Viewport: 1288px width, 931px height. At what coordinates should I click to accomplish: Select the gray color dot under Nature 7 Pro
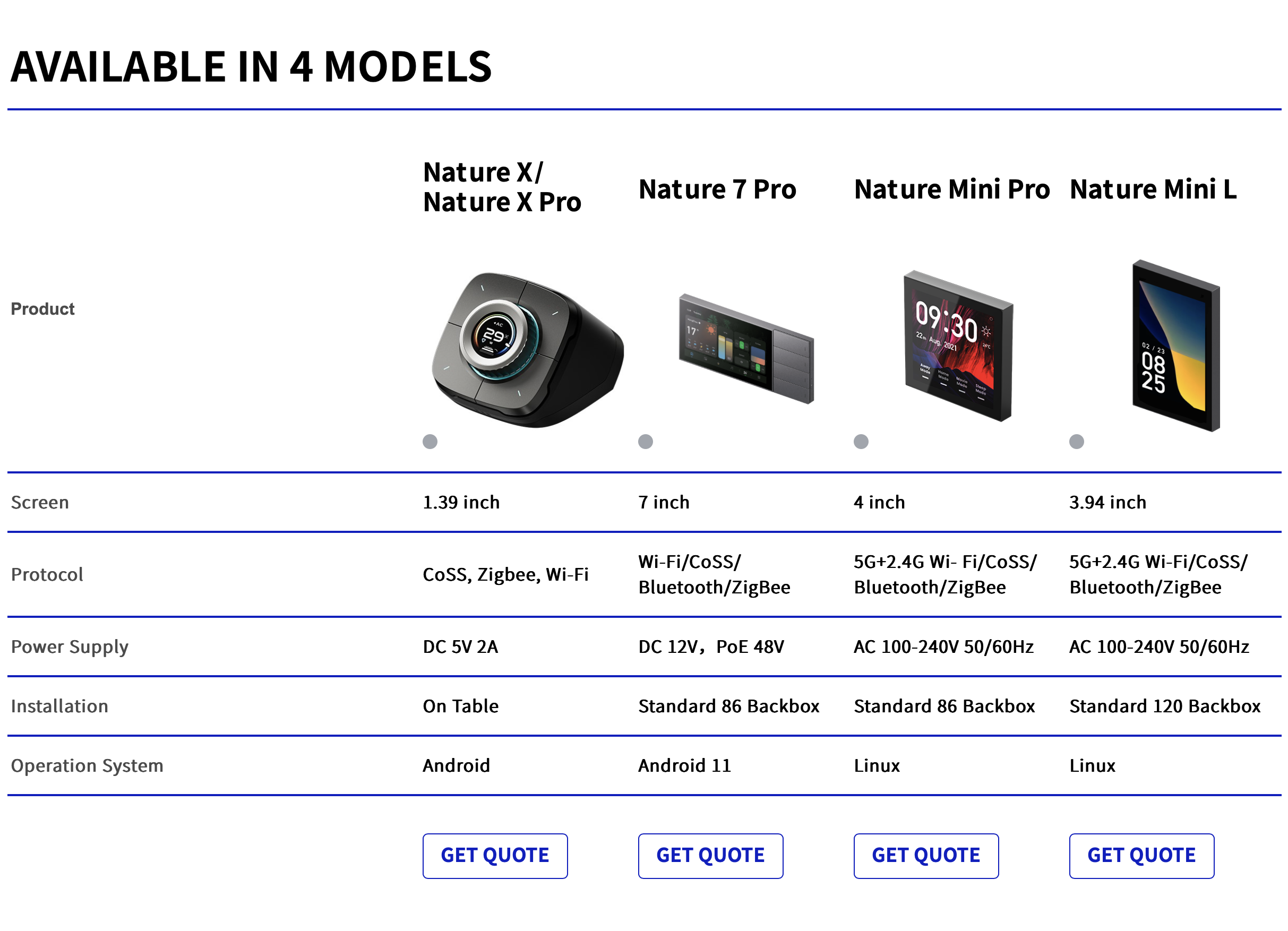645,442
